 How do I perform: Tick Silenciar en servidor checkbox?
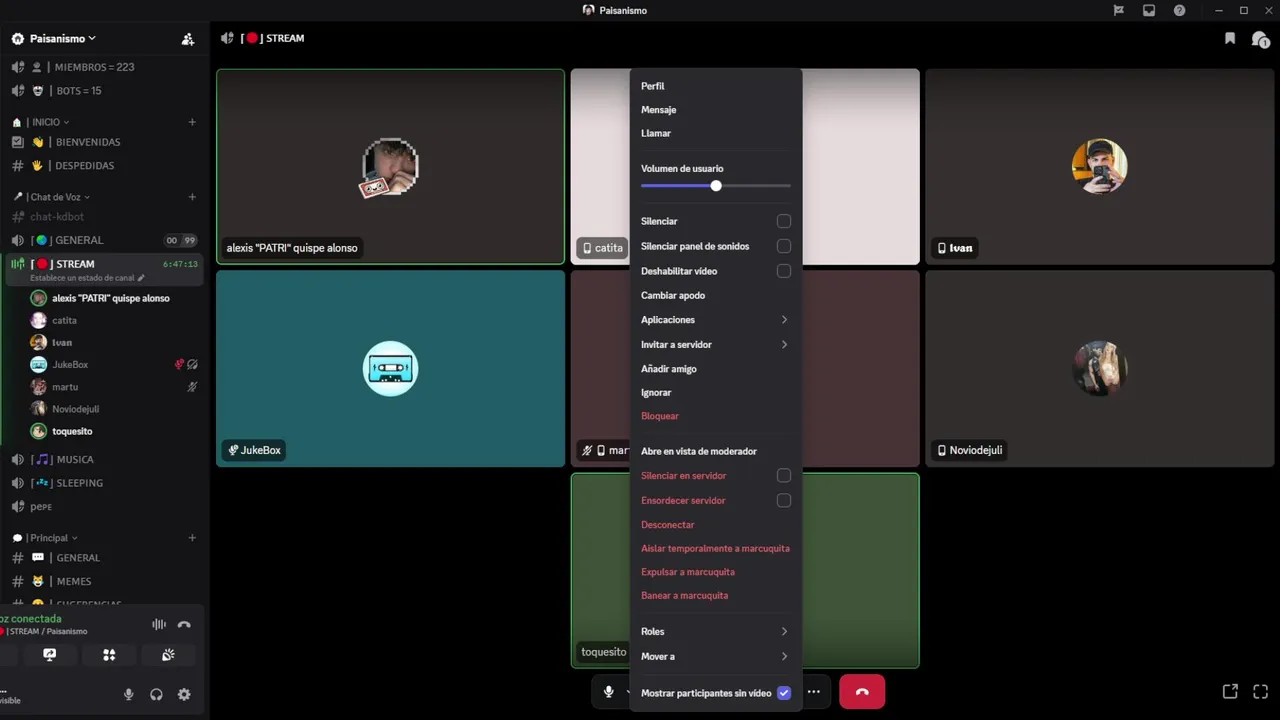point(784,476)
